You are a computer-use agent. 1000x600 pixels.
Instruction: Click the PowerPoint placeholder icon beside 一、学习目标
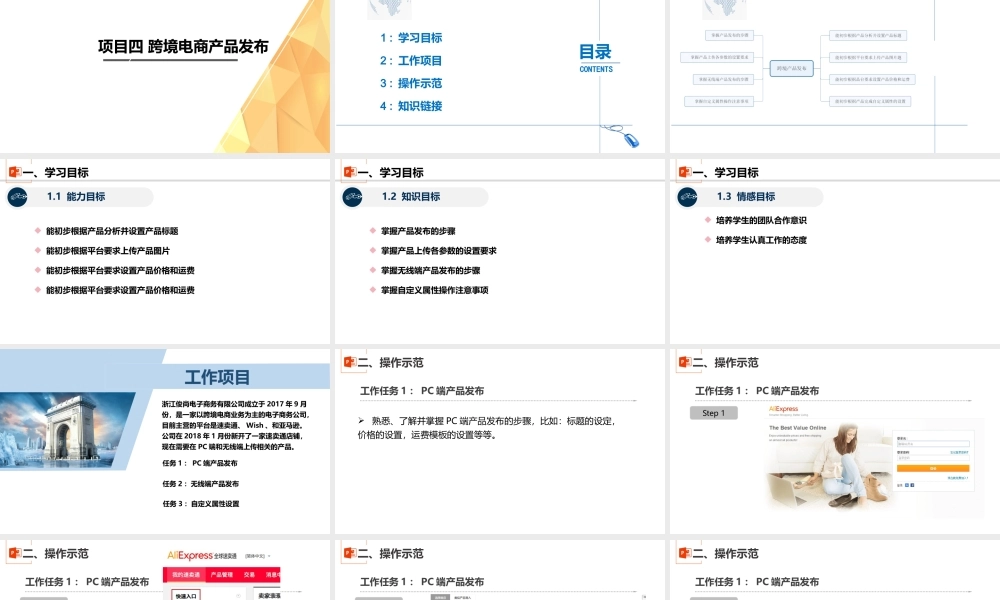pos(12,170)
